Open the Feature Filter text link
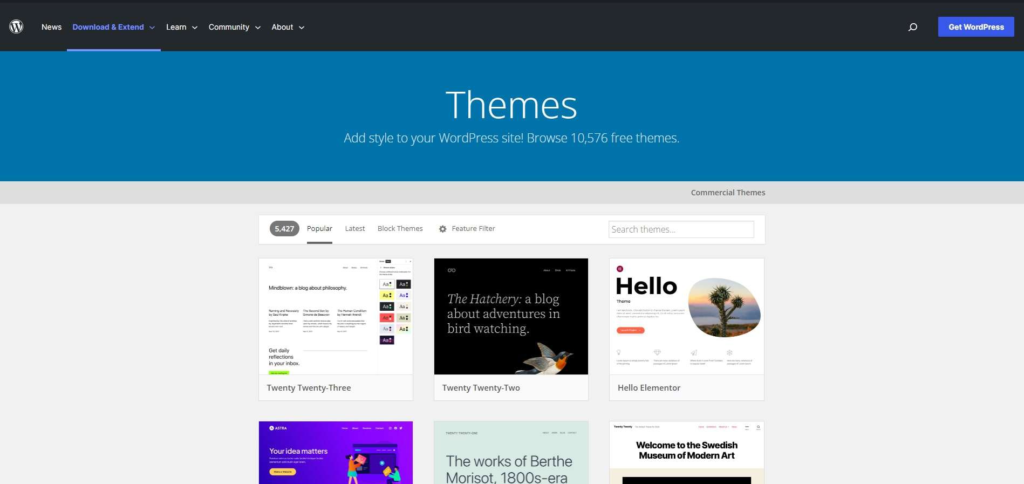Screen dimensions: 1024x484 click(473, 229)
